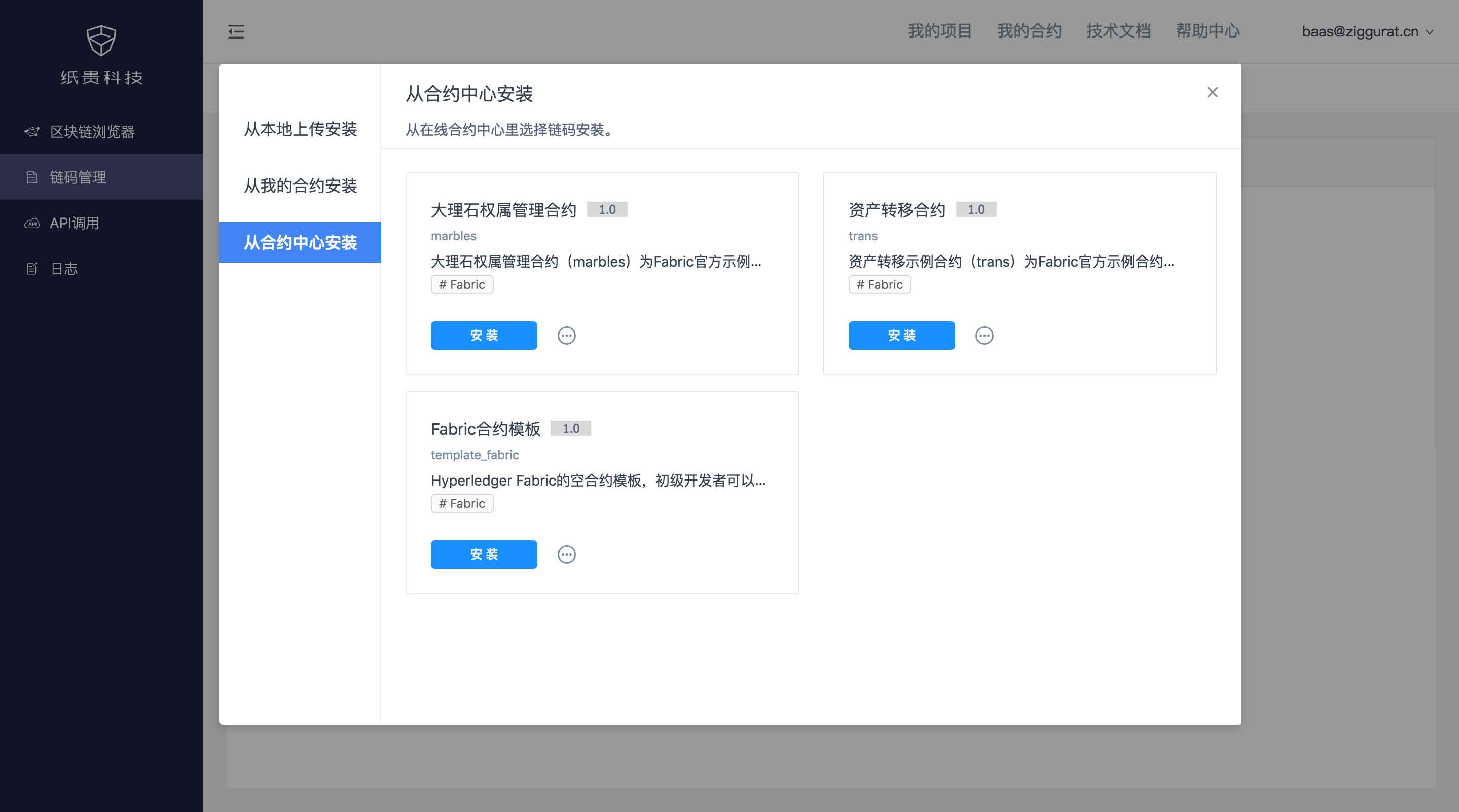Click the 链码管理 document icon
The image size is (1459, 812).
click(x=32, y=177)
